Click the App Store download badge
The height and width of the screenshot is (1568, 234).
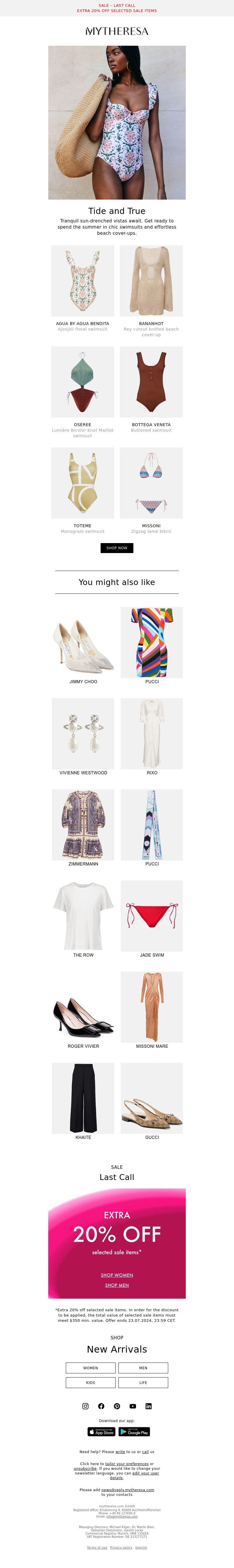(x=101, y=1432)
